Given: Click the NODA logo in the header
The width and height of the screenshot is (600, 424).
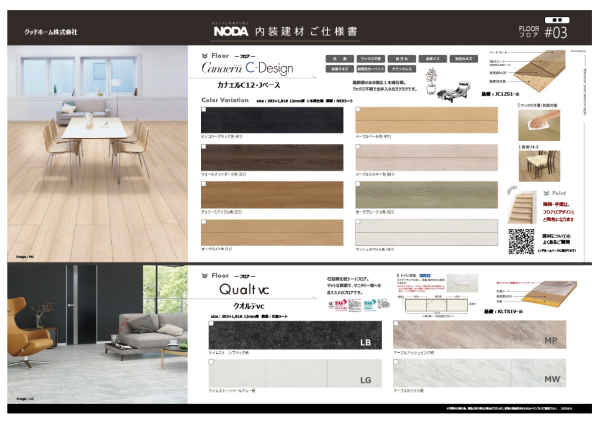Looking at the screenshot, I should [231, 31].
